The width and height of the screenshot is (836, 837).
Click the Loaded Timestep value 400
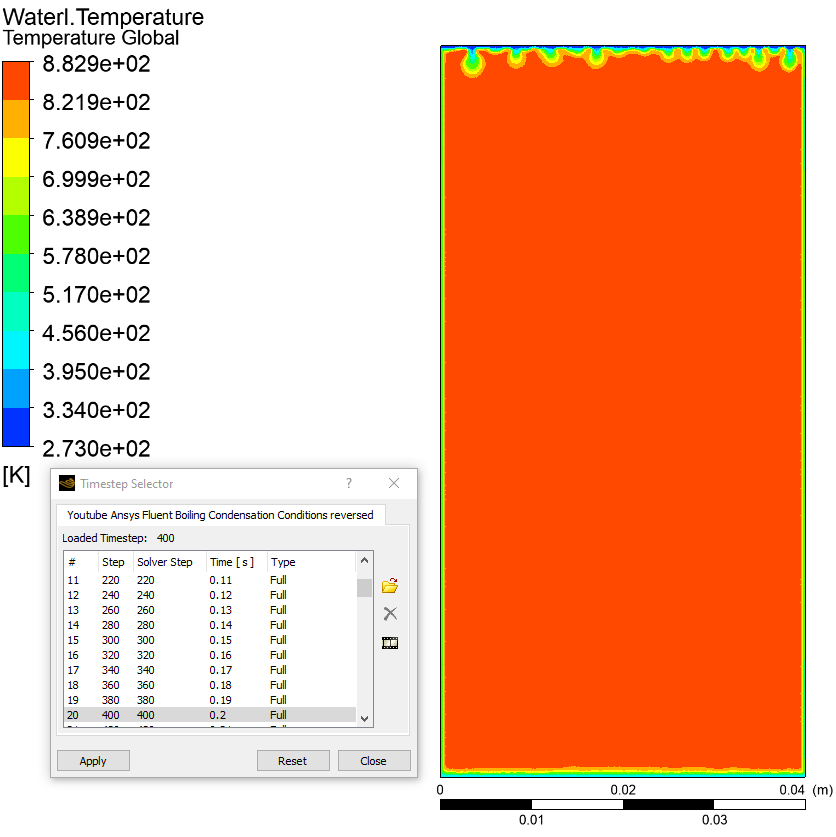(165, 538)
